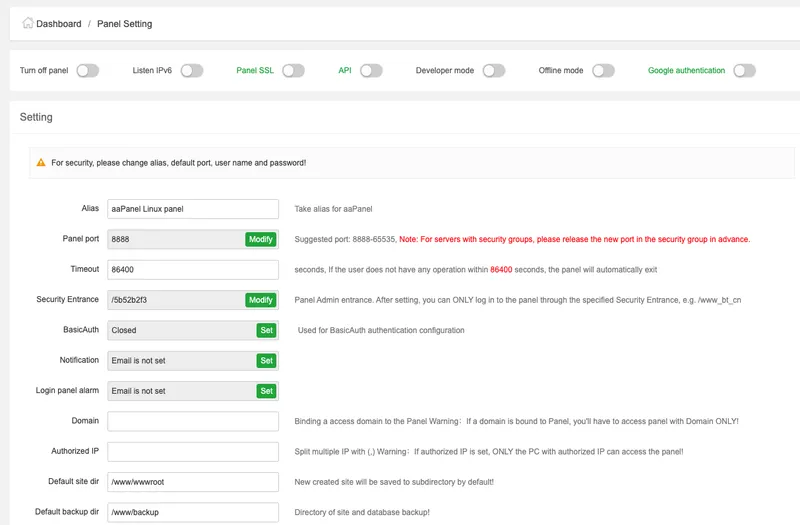
Task: Enable Google authentication switch
Action: [x=744, y=71]
